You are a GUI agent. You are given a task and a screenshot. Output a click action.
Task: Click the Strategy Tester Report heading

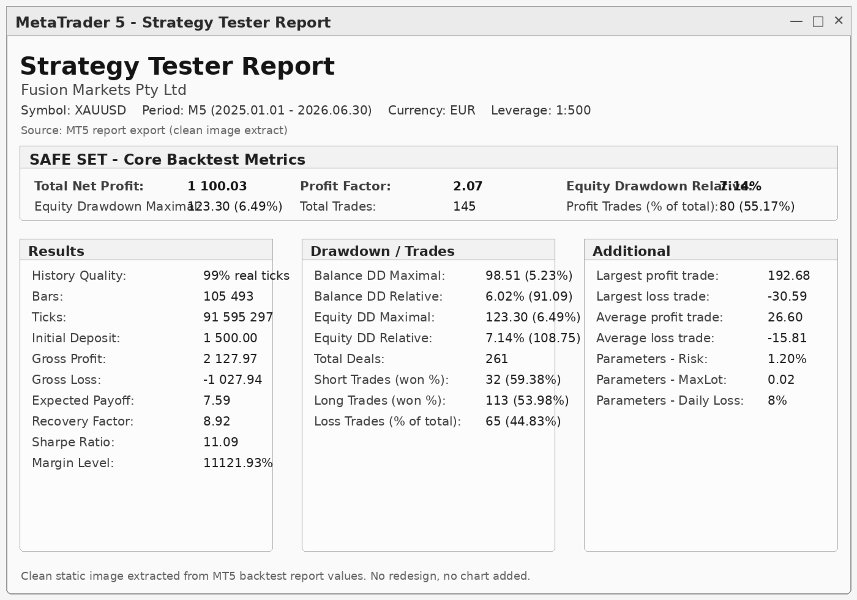point(177,66)
